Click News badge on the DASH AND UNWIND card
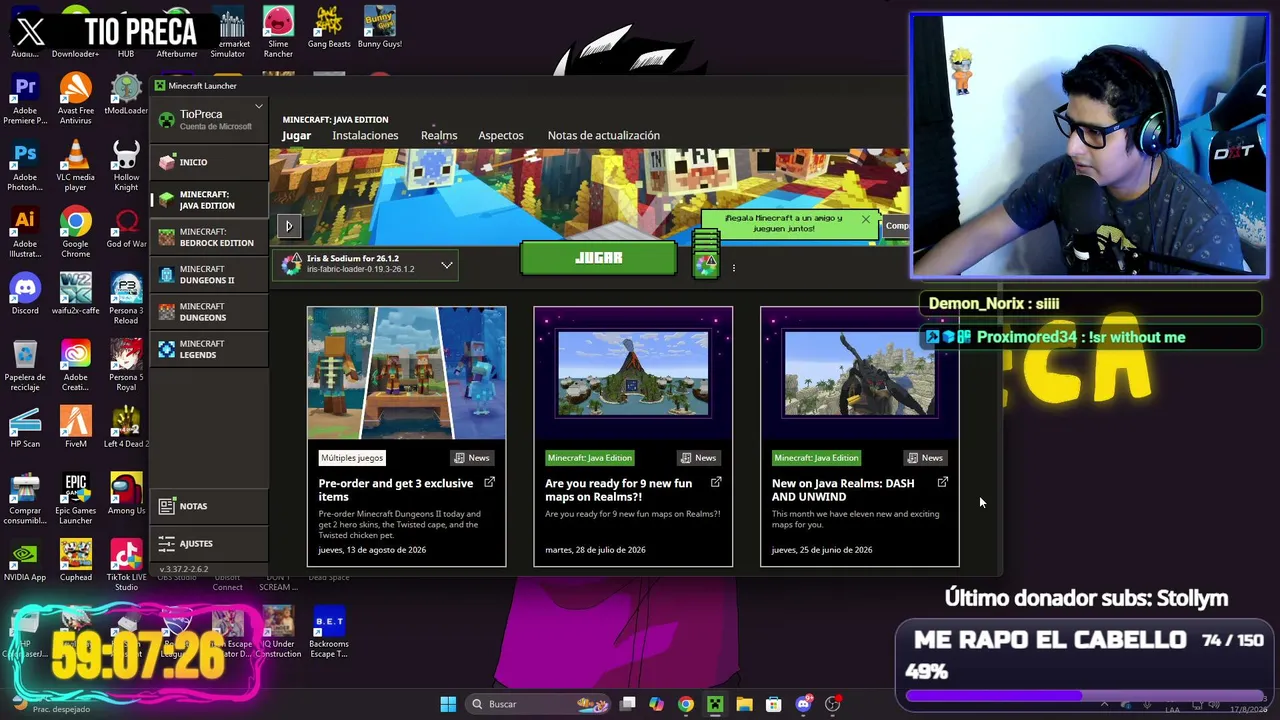This screenshot has height=720, width=1280. coord(925,458)
